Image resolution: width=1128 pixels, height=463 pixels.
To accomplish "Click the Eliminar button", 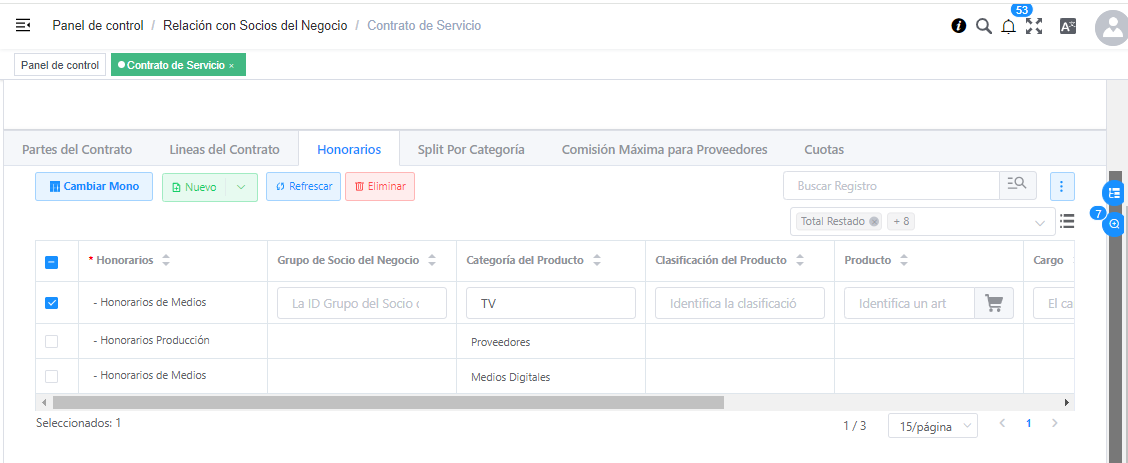I will tap(379, 187).
